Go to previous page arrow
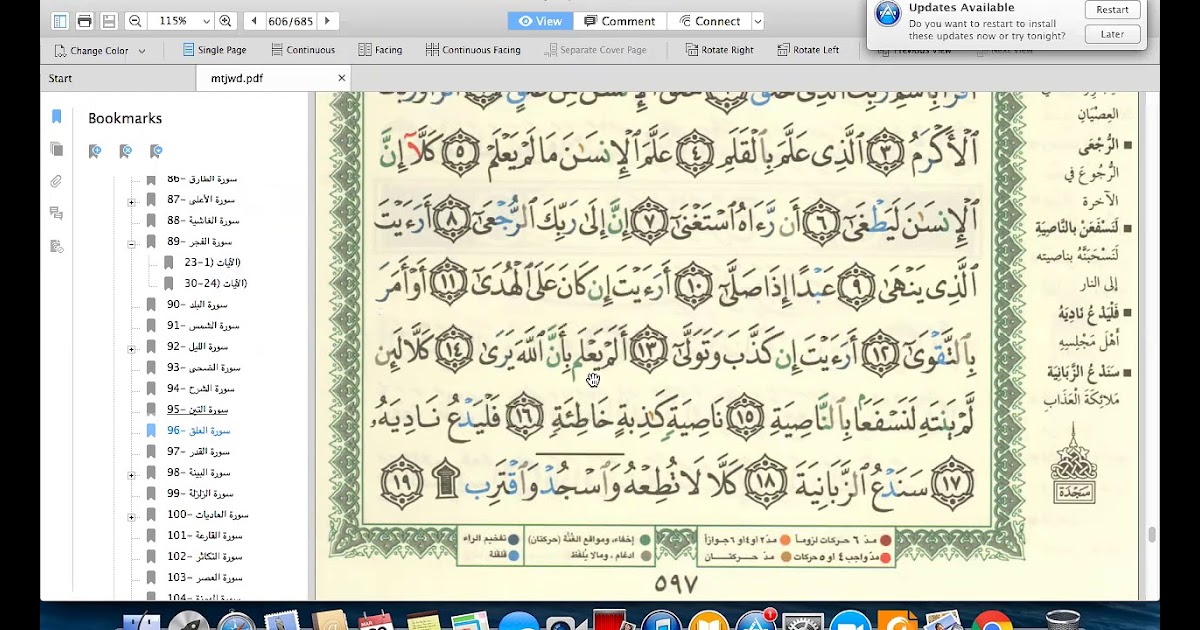Viewport: 1200px width, 630px height. (x=253, y=21)
